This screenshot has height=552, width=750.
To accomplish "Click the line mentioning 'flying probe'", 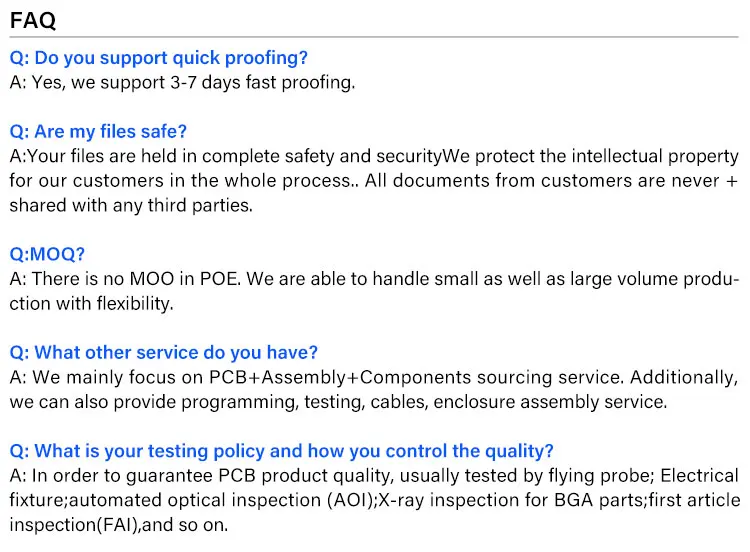I will coord(373,476).
